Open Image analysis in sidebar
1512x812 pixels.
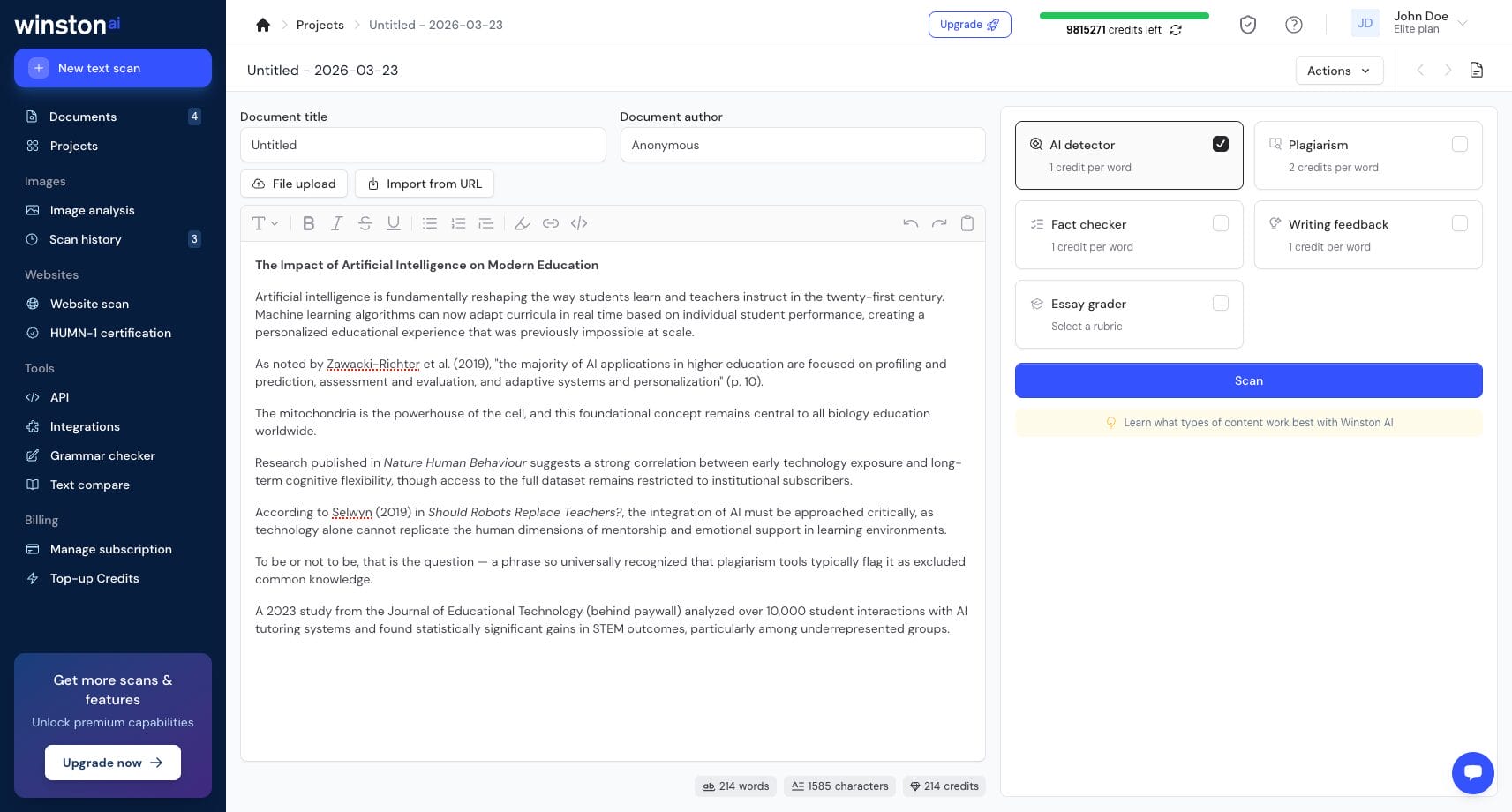[x=113, y=210]
